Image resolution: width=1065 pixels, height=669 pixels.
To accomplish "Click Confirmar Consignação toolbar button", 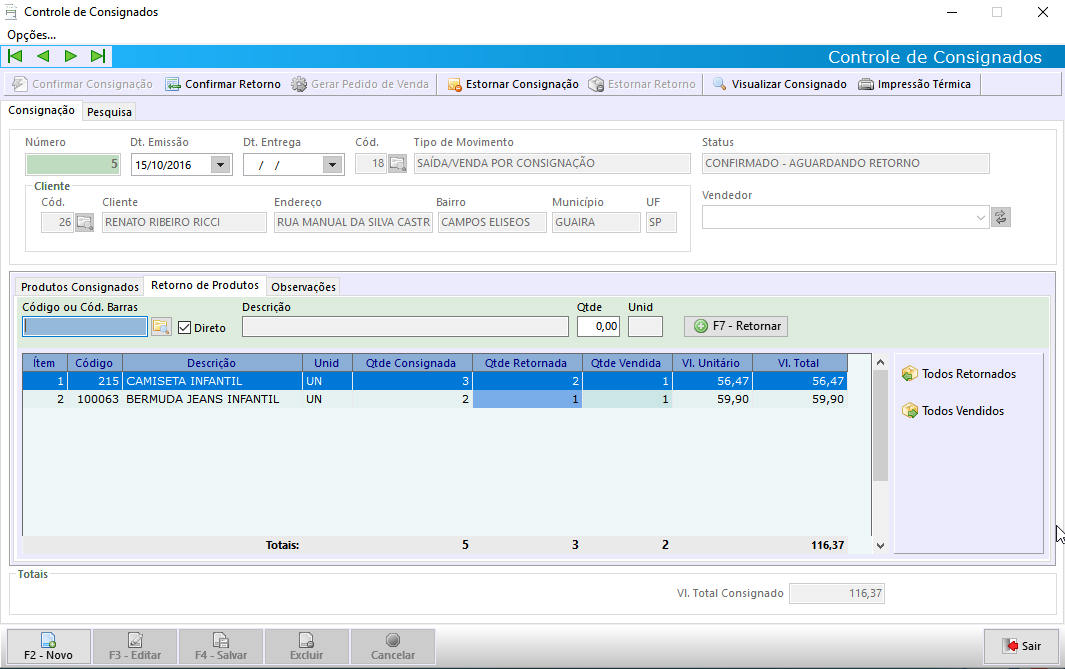I will [x=82, y=84].
